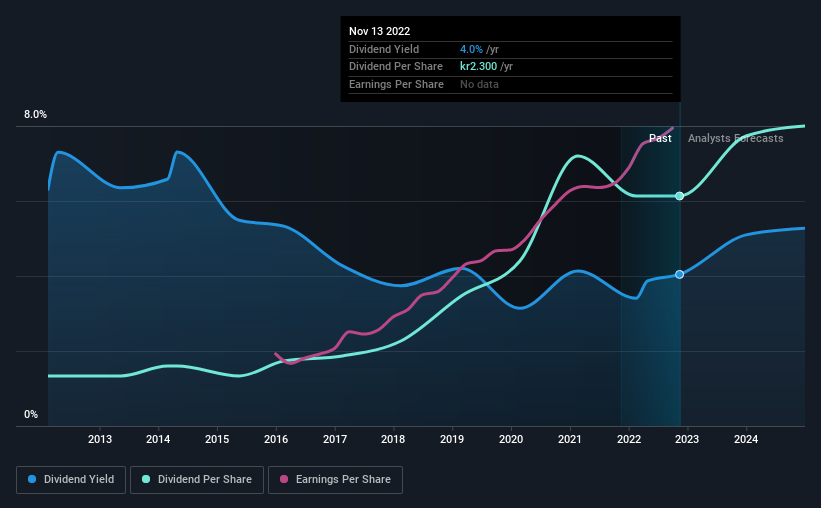Click the blue Dividend Yield legend dot

[x=32, y=479]
